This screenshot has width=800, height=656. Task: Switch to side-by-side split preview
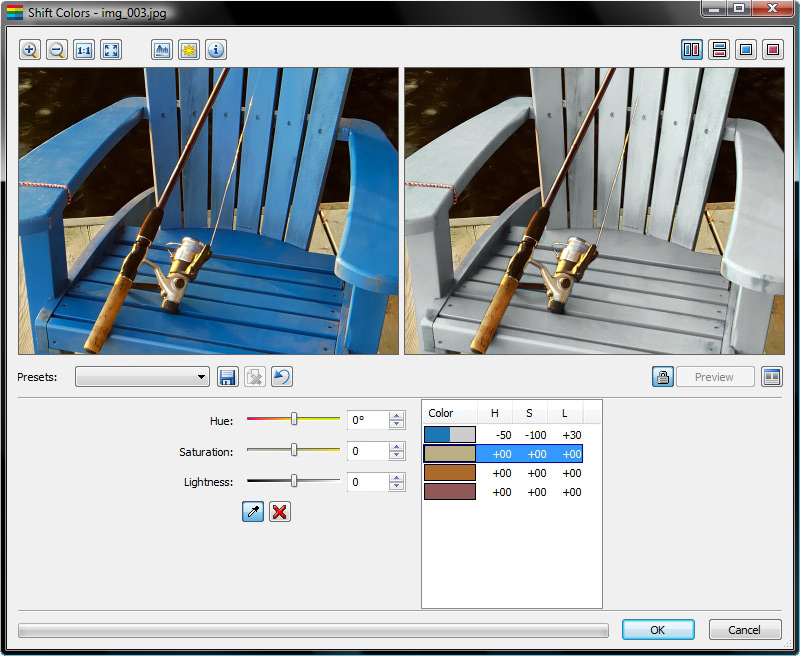[x=691, y=50]
